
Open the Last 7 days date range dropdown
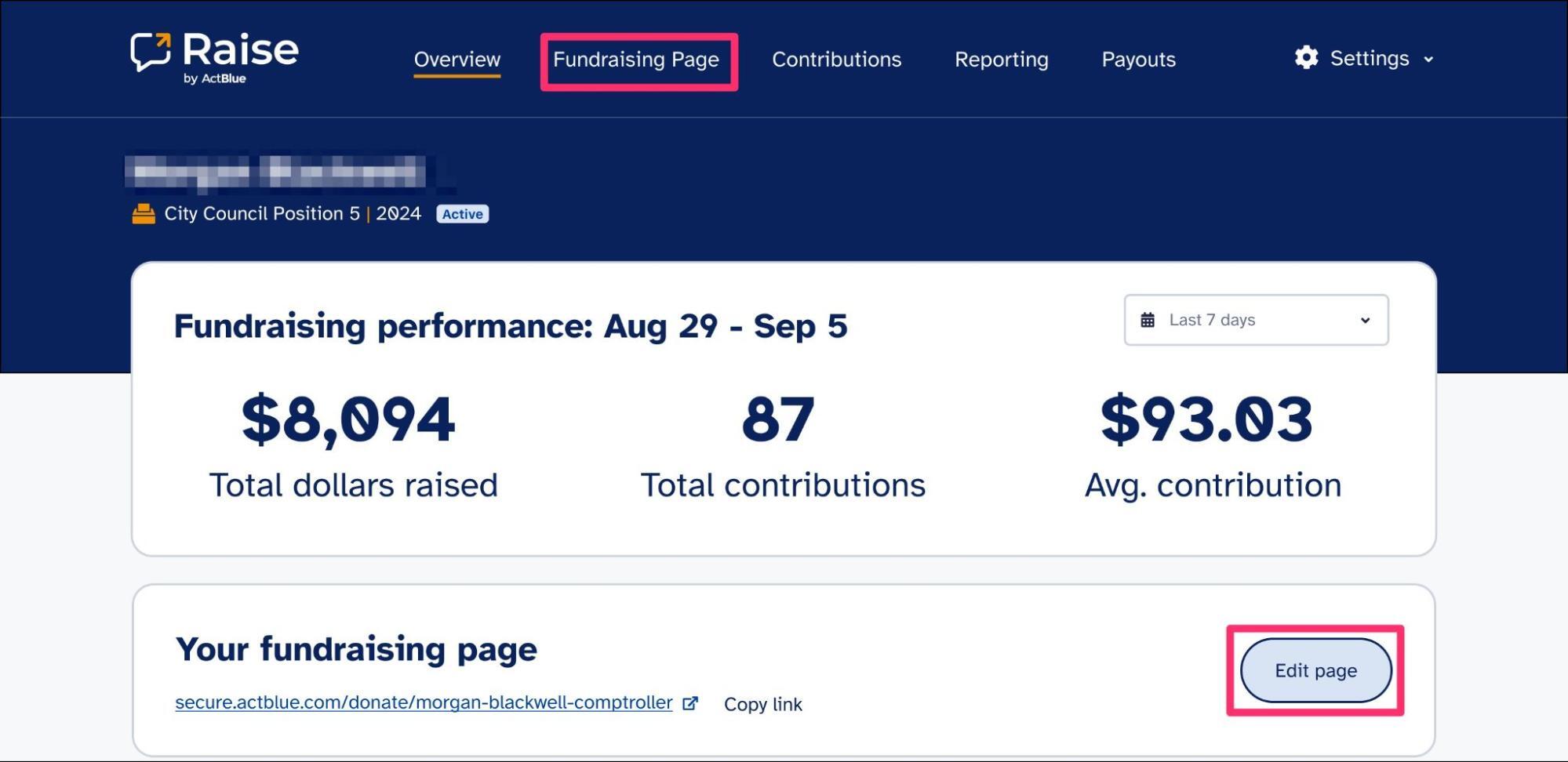(1255, 320)
